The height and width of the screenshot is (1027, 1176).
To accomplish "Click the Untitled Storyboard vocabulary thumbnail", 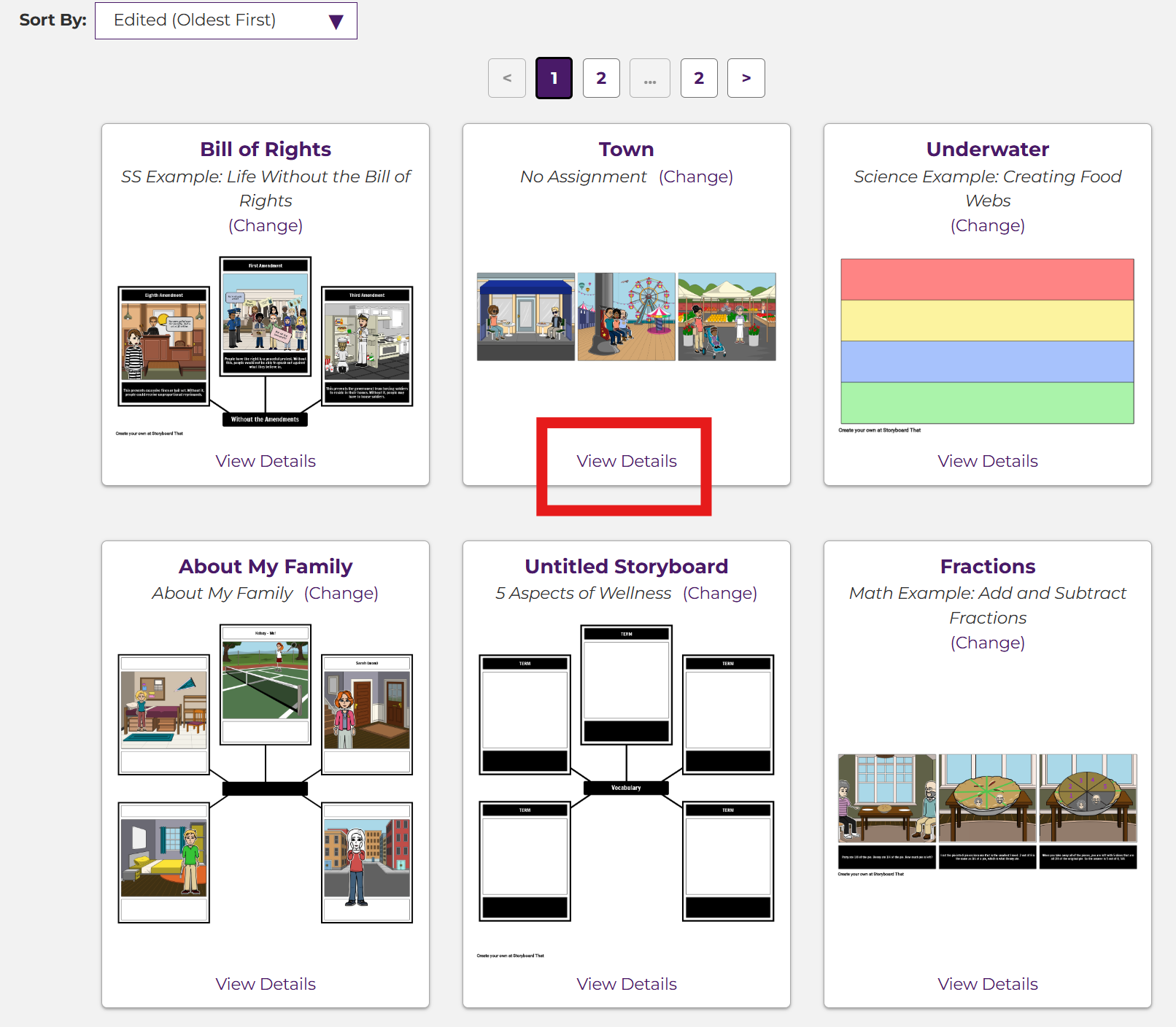I will tap(627, 791).
